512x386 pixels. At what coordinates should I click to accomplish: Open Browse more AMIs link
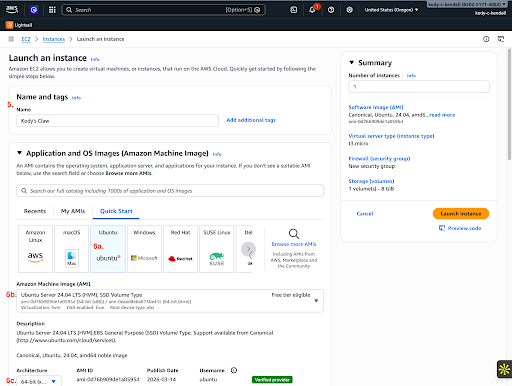coord(294,244)
